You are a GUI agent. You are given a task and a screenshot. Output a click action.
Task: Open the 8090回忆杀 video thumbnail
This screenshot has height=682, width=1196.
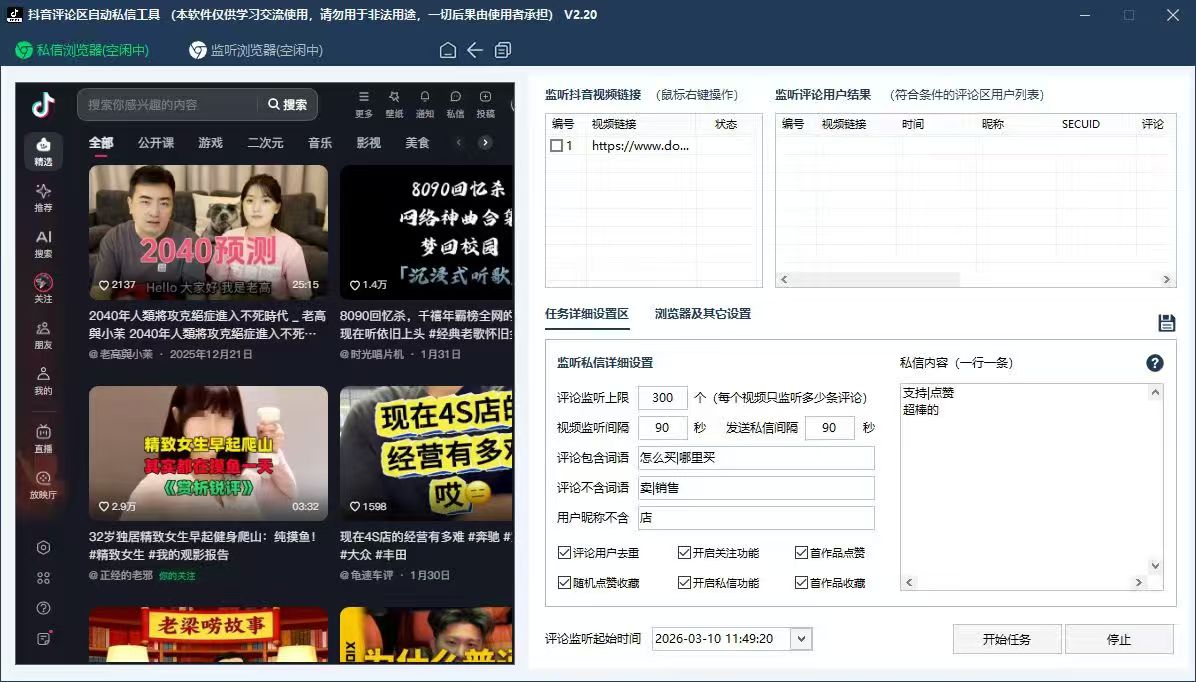(x=426, y=233)
